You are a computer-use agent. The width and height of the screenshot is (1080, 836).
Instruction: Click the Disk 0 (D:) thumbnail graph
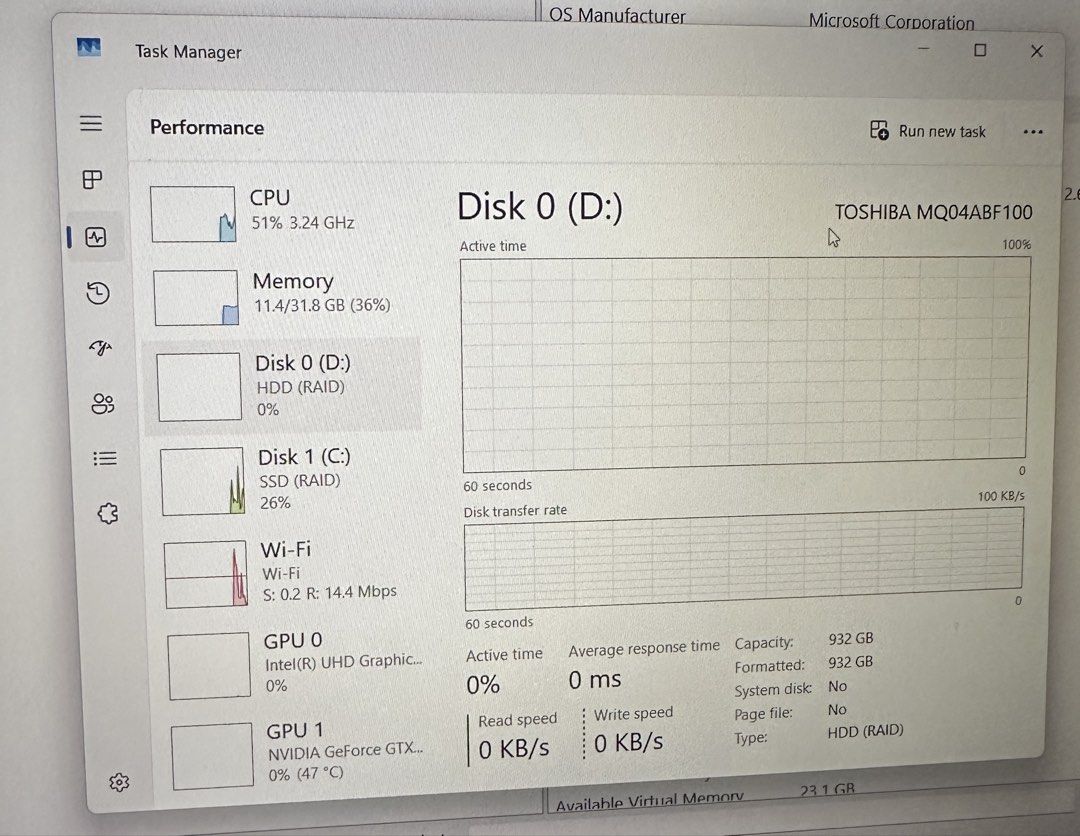coord(199,387)
